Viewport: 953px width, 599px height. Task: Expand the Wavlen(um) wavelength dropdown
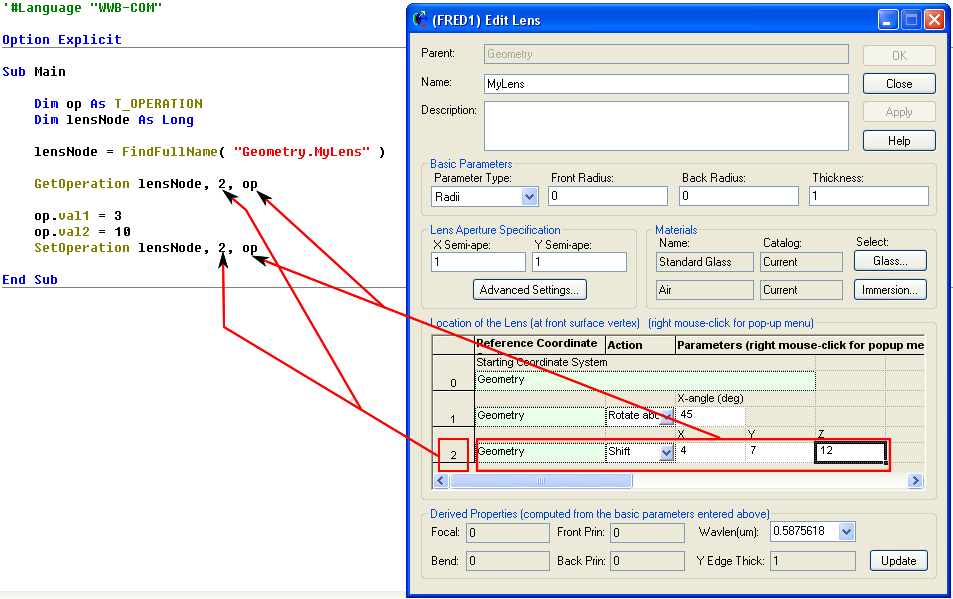point(846,531)
